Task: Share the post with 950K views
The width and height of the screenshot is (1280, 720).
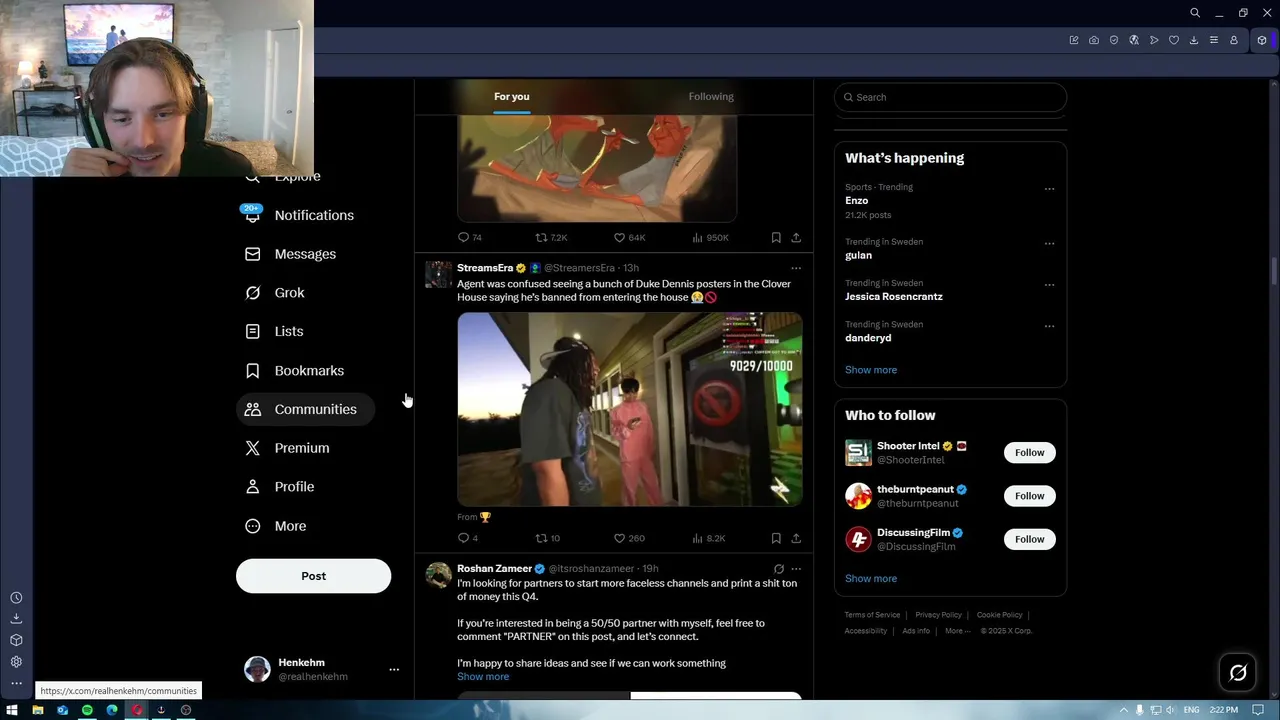Action: point(796,238)
